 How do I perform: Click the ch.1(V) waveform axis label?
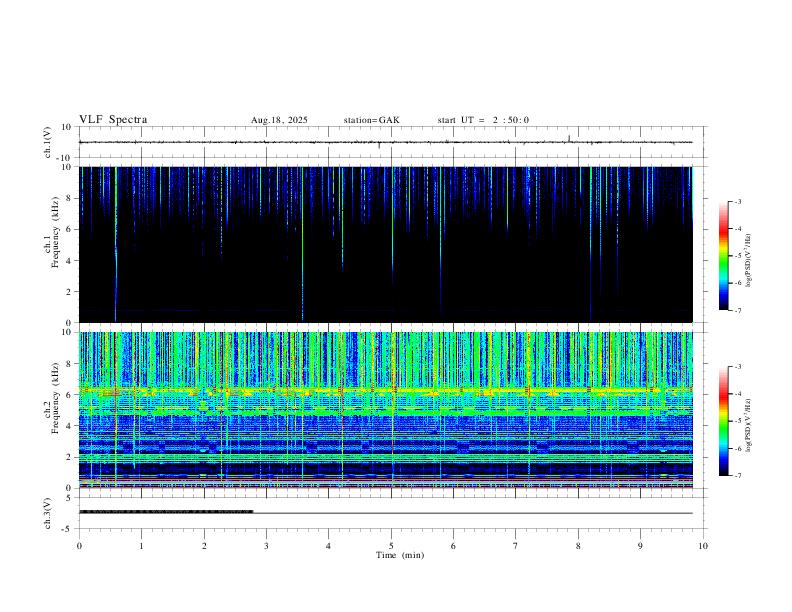click(49, 143)
